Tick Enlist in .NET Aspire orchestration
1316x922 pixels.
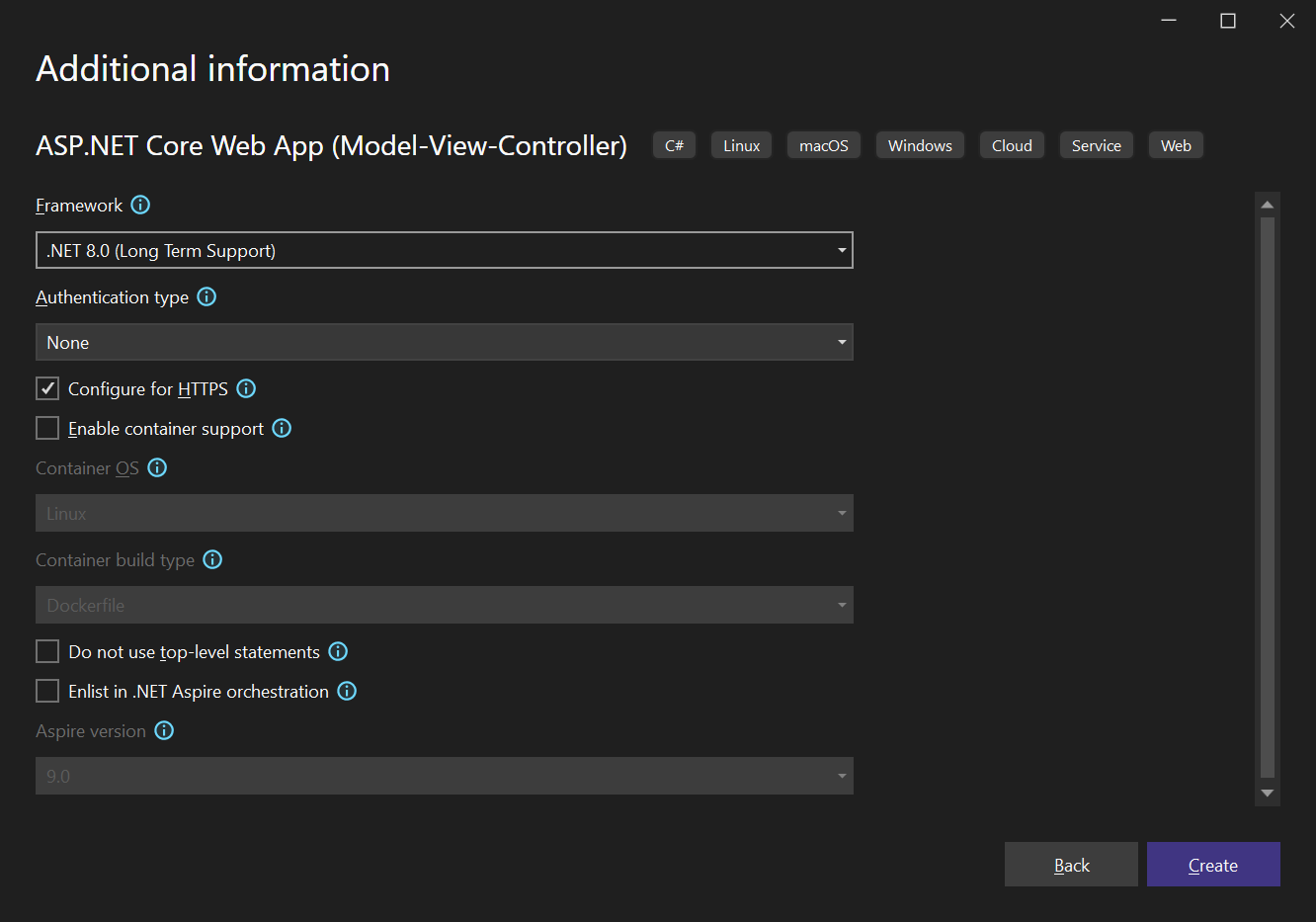pos(47,691)
